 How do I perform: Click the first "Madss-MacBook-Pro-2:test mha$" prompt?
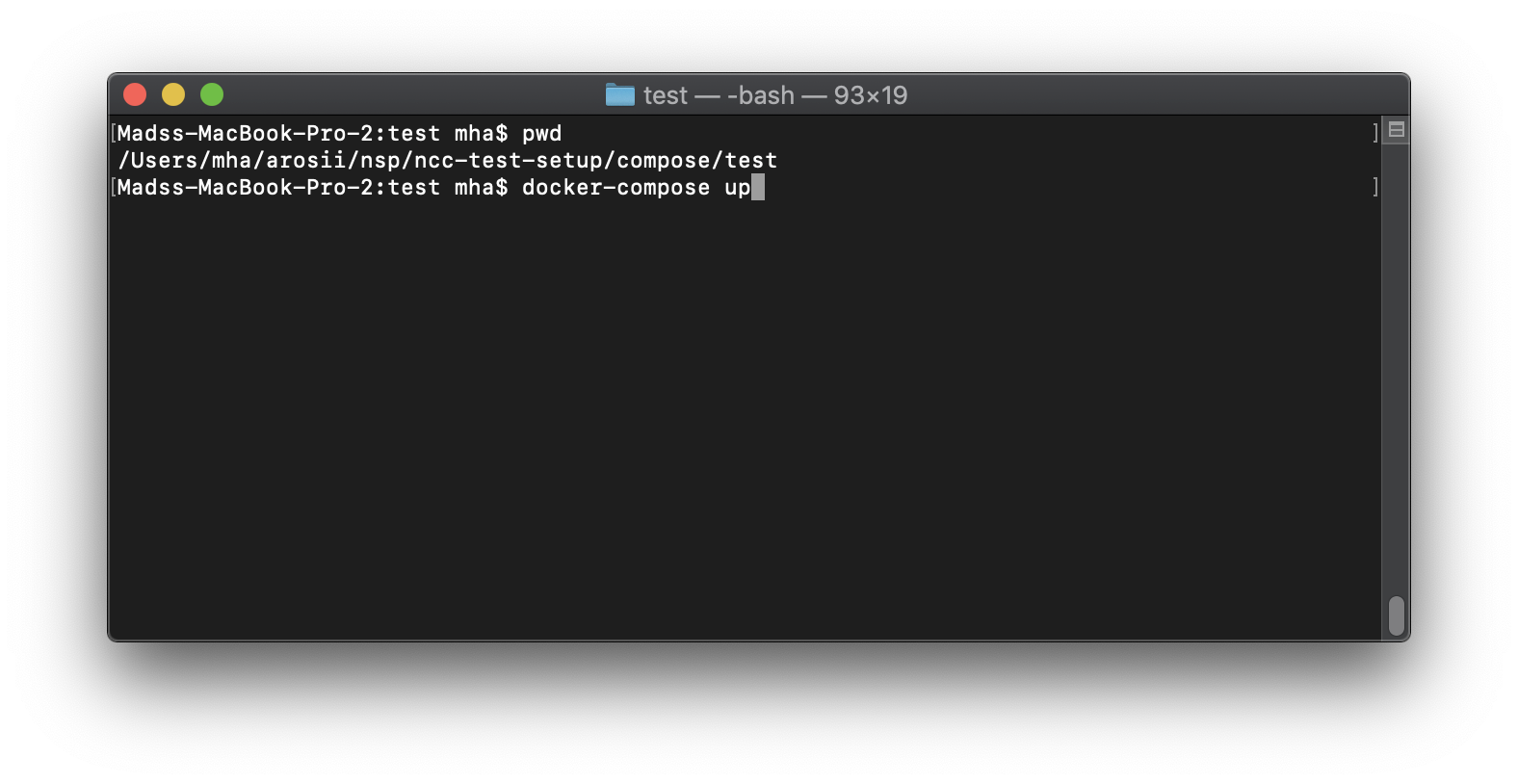click(312, 133)
